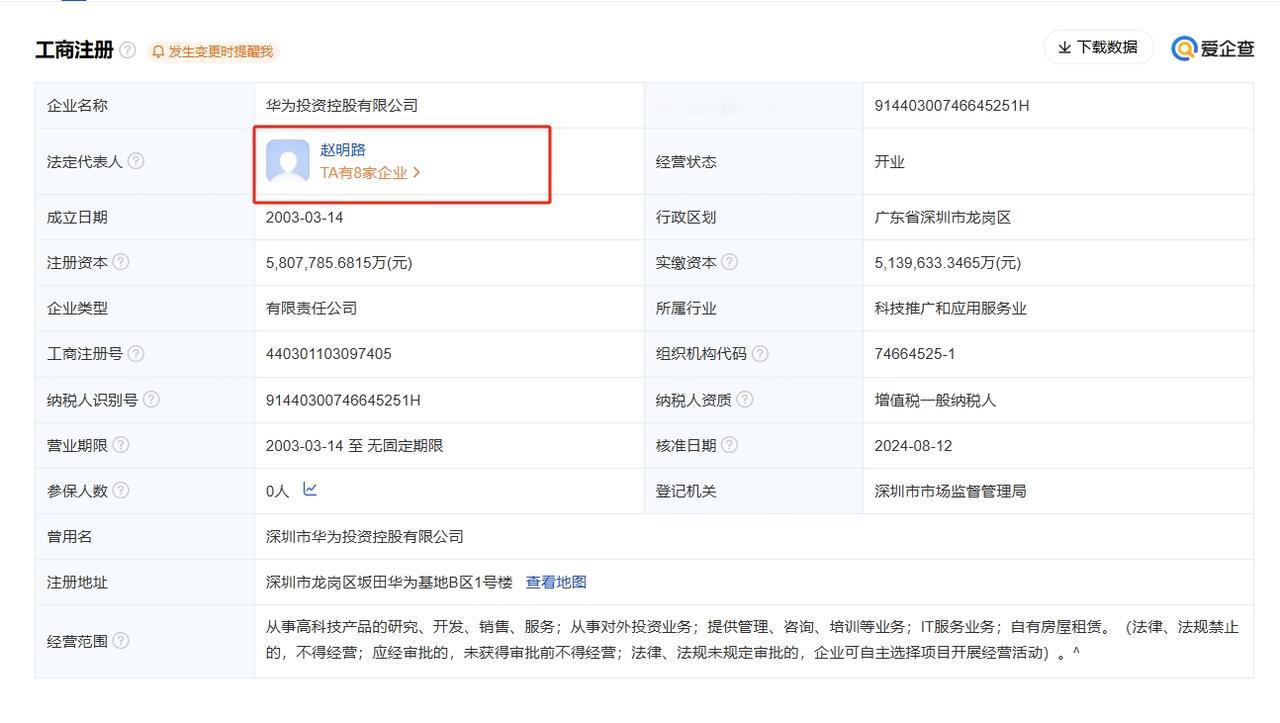
Task: Click 增值税一般纳税人 taxpayer value
Action: tap(935, 400)
